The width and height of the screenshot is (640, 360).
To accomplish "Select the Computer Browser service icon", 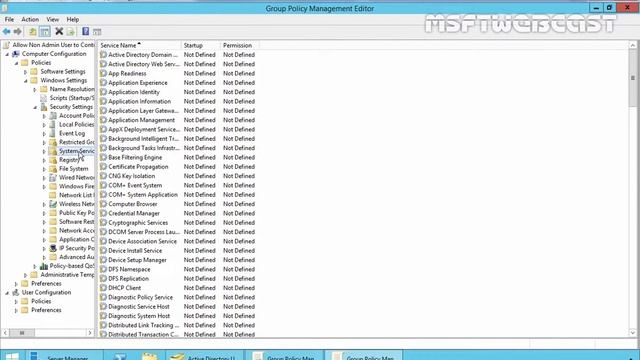I will coord(103,204).
